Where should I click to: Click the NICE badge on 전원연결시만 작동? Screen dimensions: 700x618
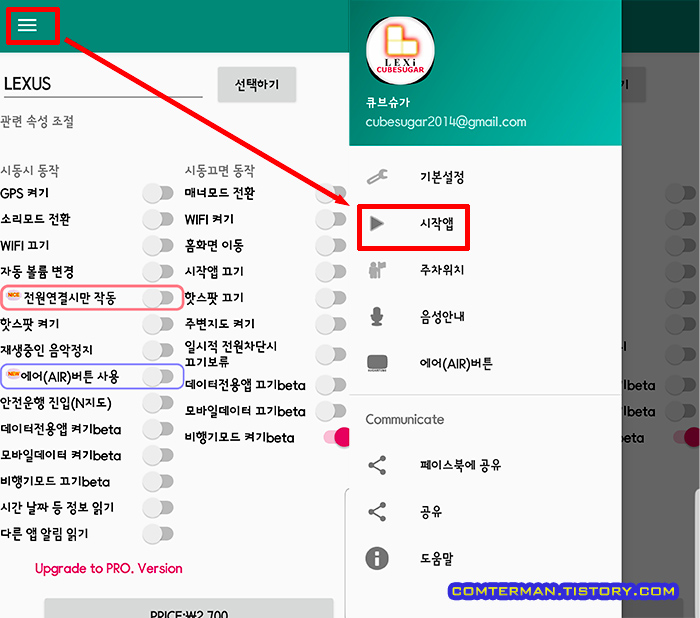pyautogui.click(x=13, y=295)
